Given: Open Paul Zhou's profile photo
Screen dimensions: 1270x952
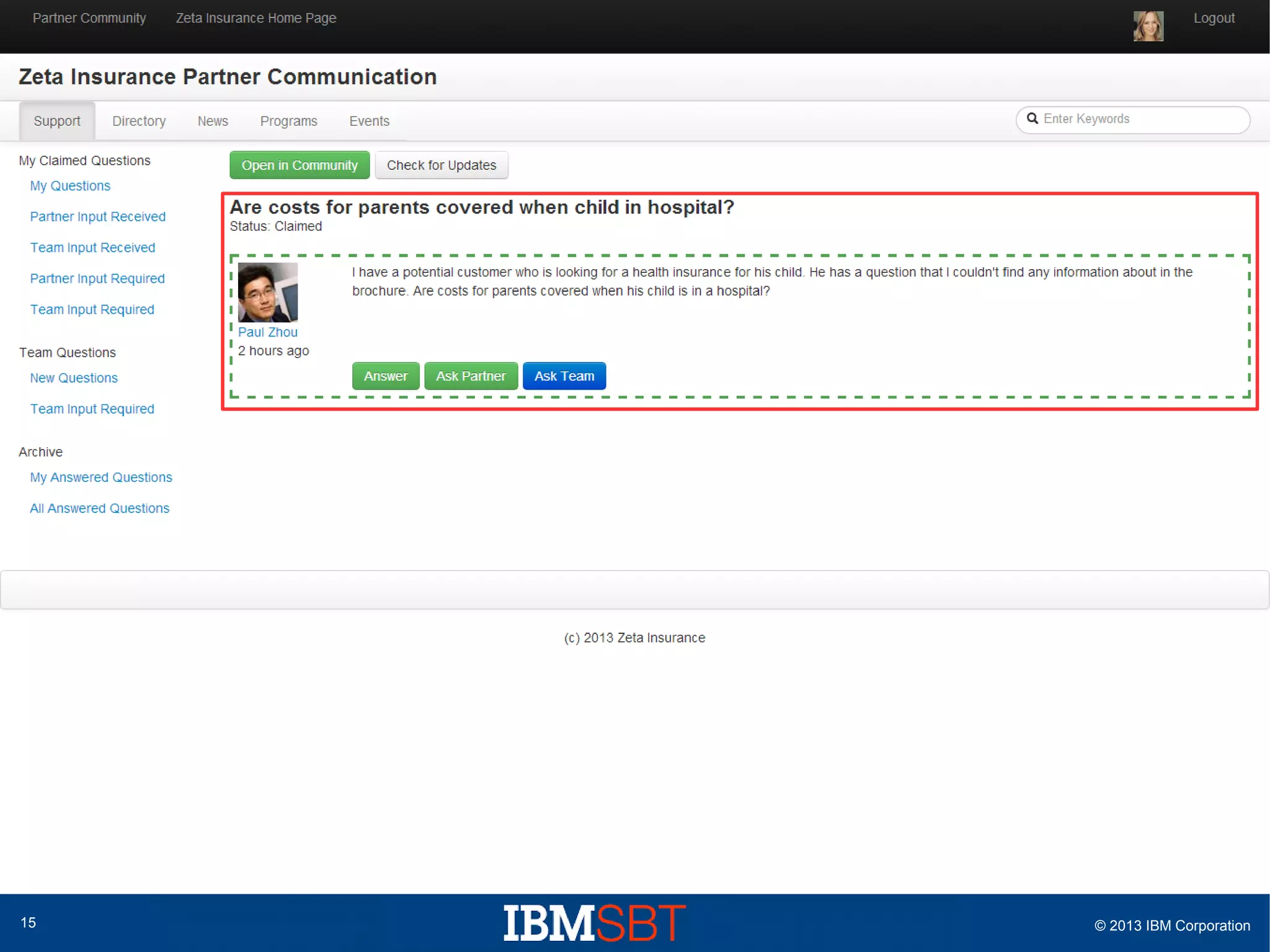Looking at the screenshot, I should click(x=268, y=292).
